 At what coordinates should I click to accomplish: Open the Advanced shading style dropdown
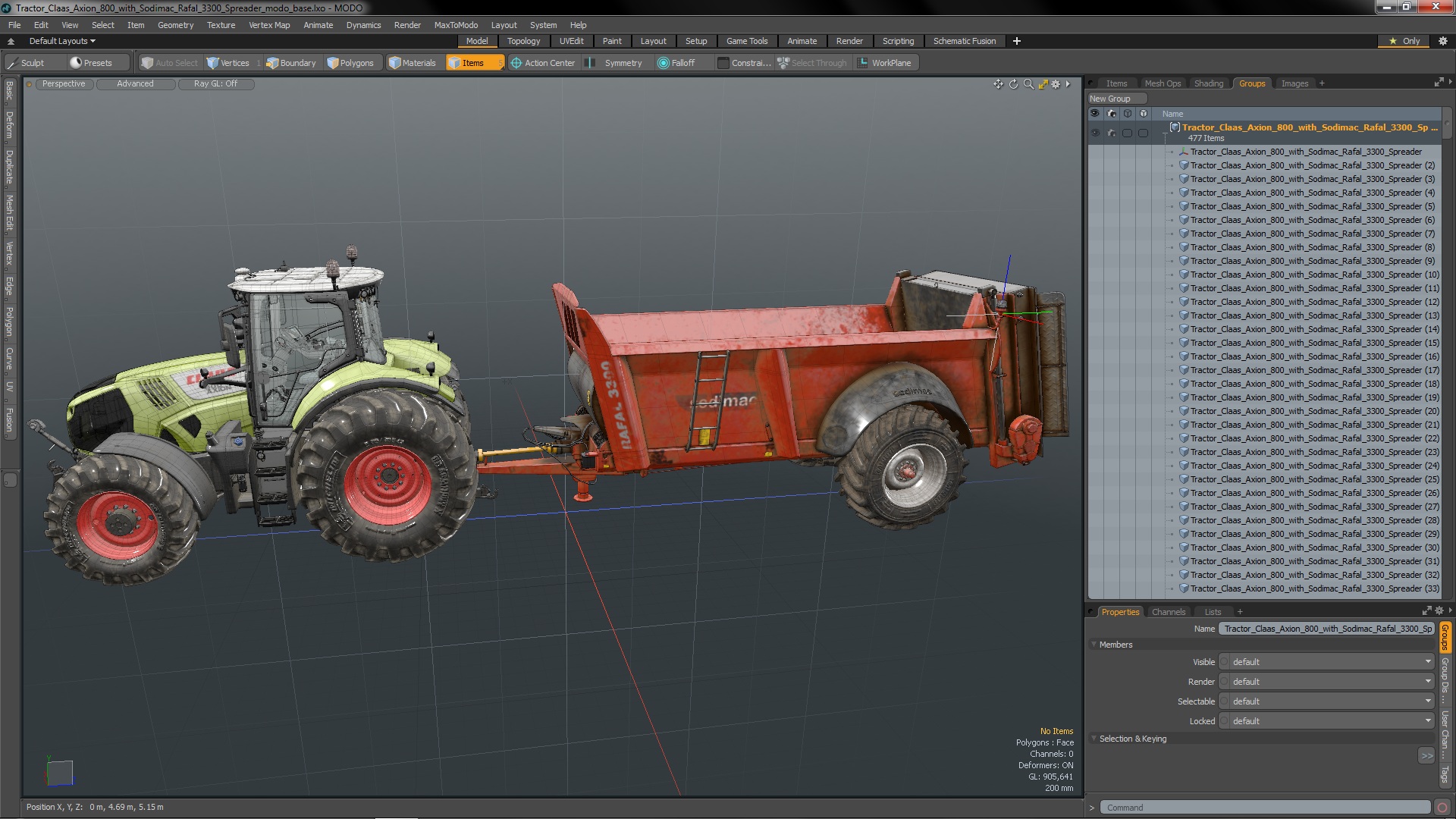(135, 84)
